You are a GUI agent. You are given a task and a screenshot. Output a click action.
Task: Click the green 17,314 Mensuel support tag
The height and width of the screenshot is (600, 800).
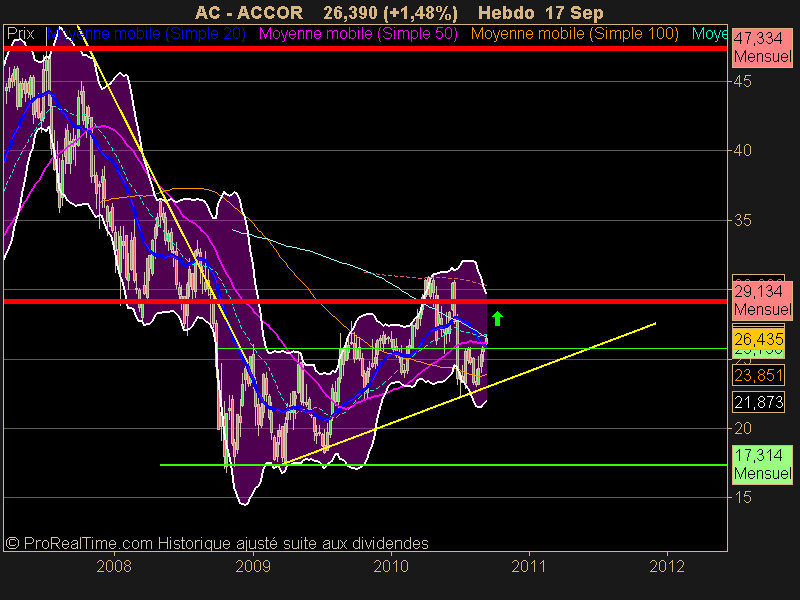(x=762, y=464)
